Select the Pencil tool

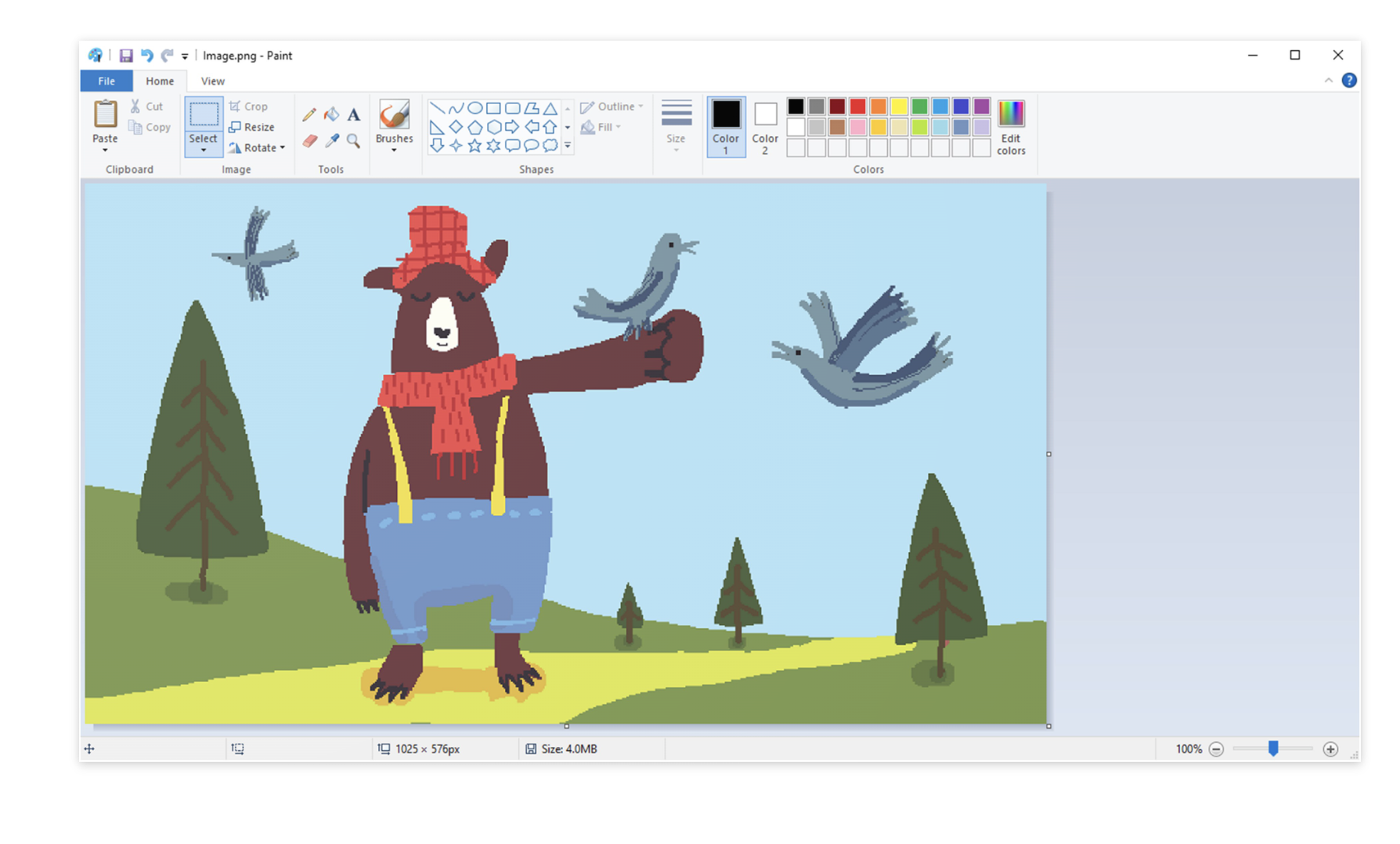coord(309,114)
